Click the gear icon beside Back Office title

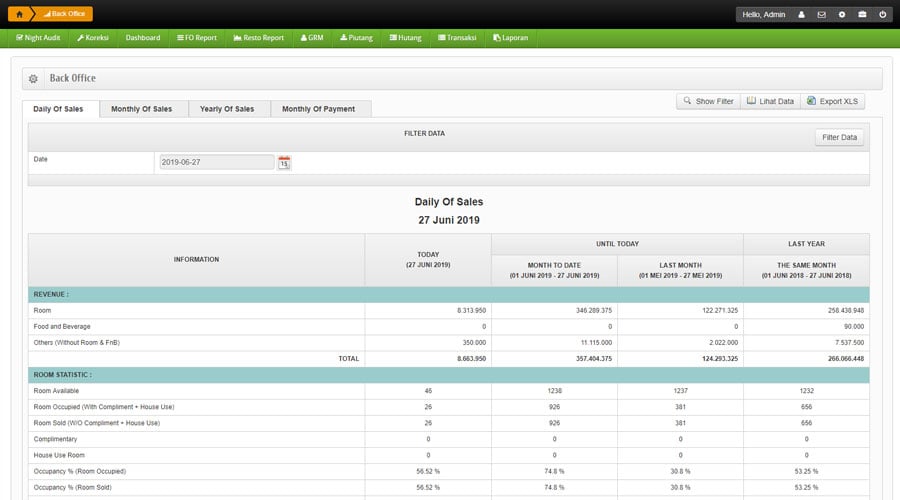33,78
